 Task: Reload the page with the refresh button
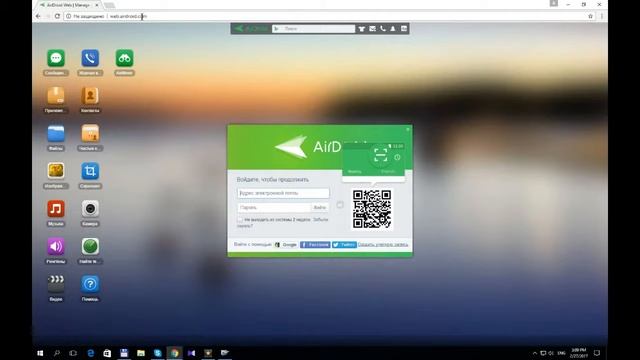57,16
